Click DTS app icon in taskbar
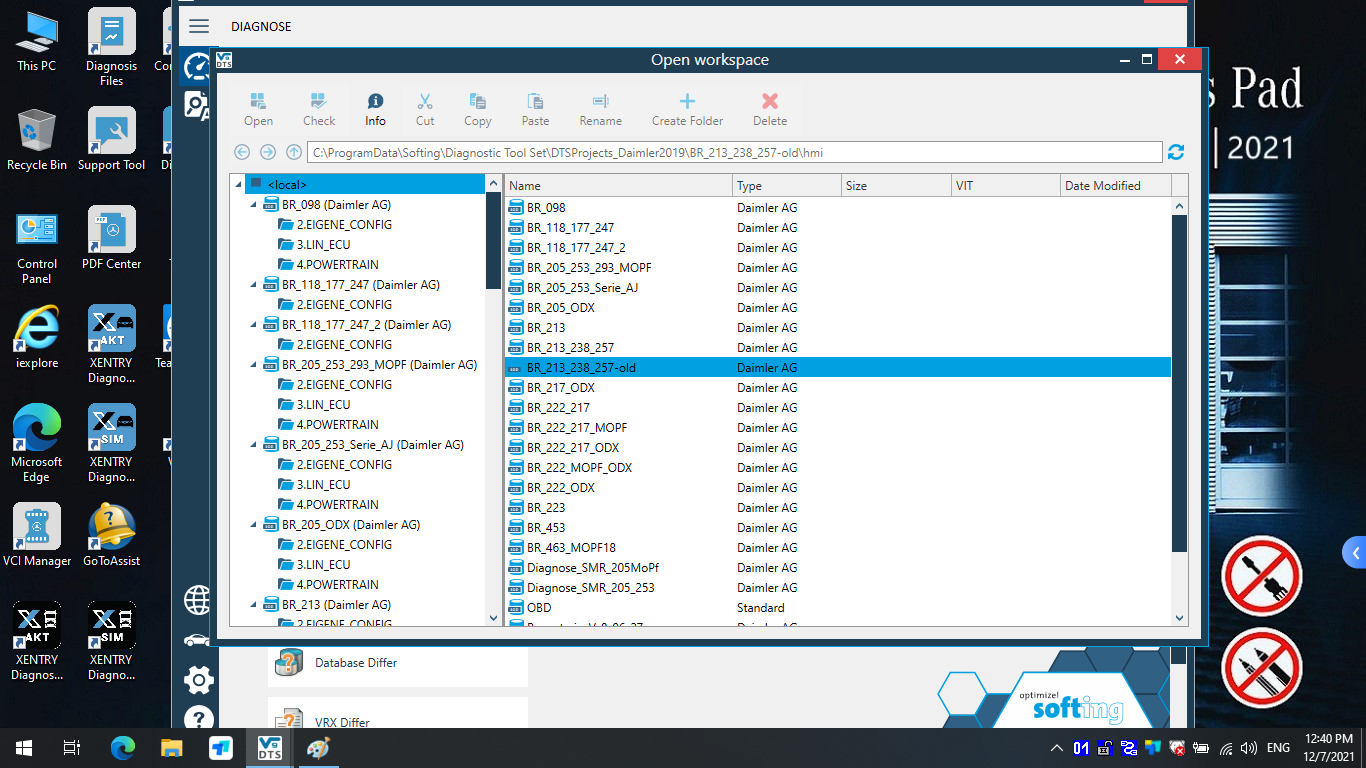The image size is (1366, 768). point(270,748)
